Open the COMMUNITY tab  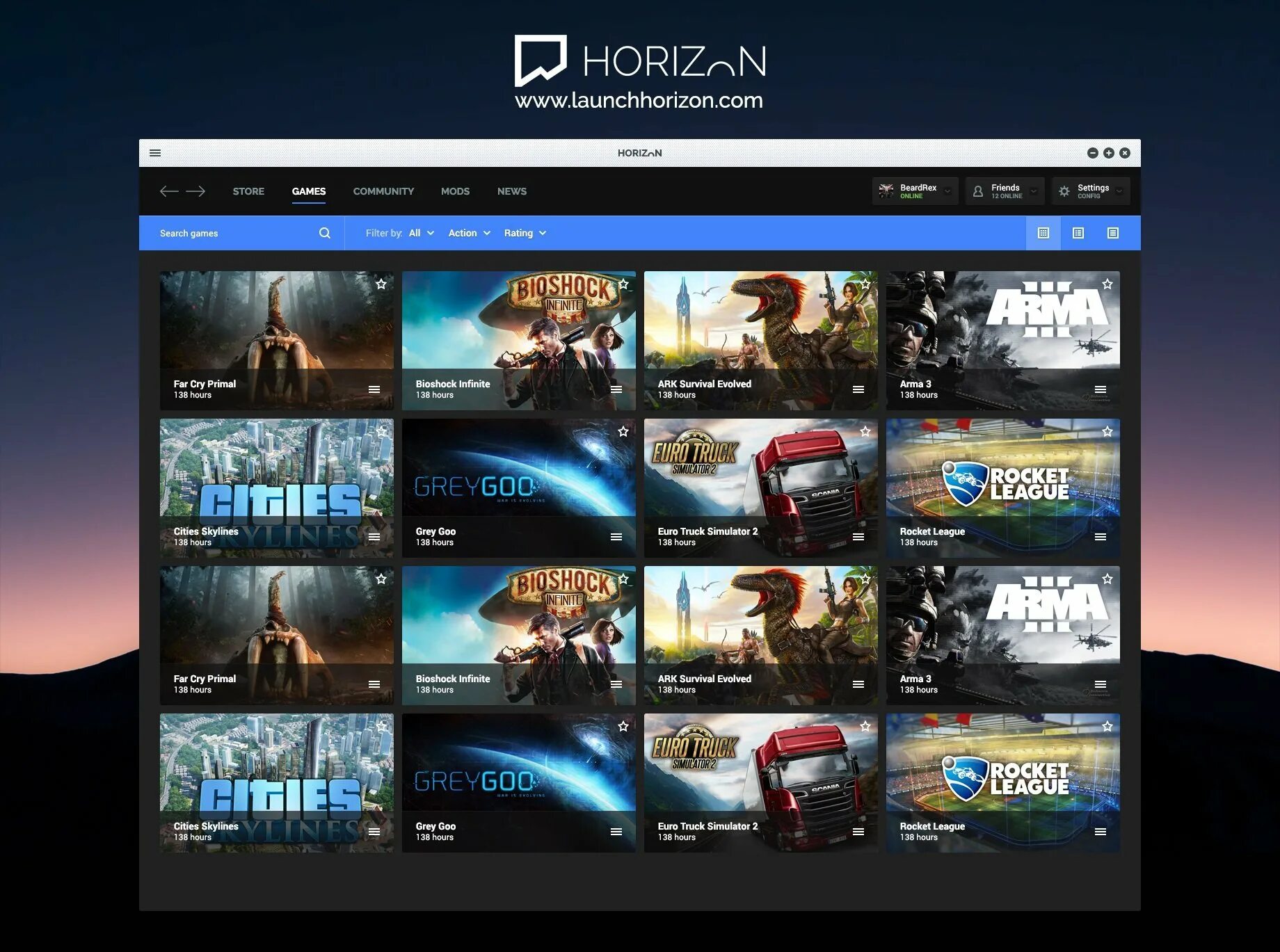[x=383, y=191]
